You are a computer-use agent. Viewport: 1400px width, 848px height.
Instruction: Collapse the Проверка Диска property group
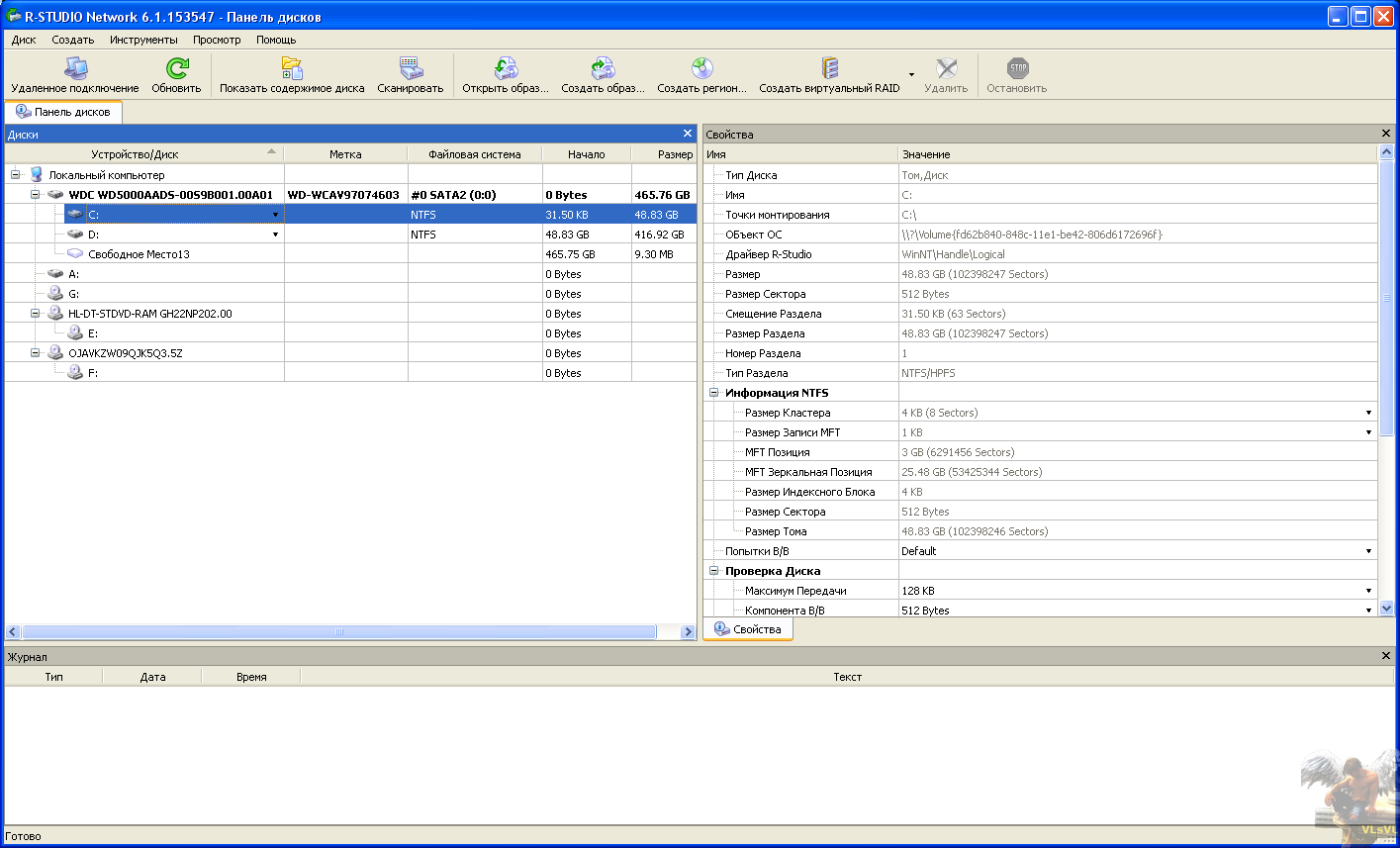(x=713, y=571)
